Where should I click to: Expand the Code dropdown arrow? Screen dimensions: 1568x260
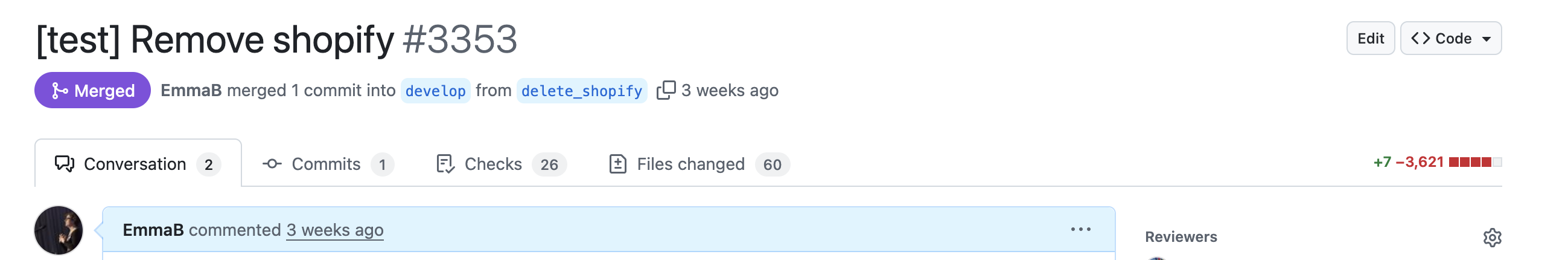click(x=1487, y=39)
